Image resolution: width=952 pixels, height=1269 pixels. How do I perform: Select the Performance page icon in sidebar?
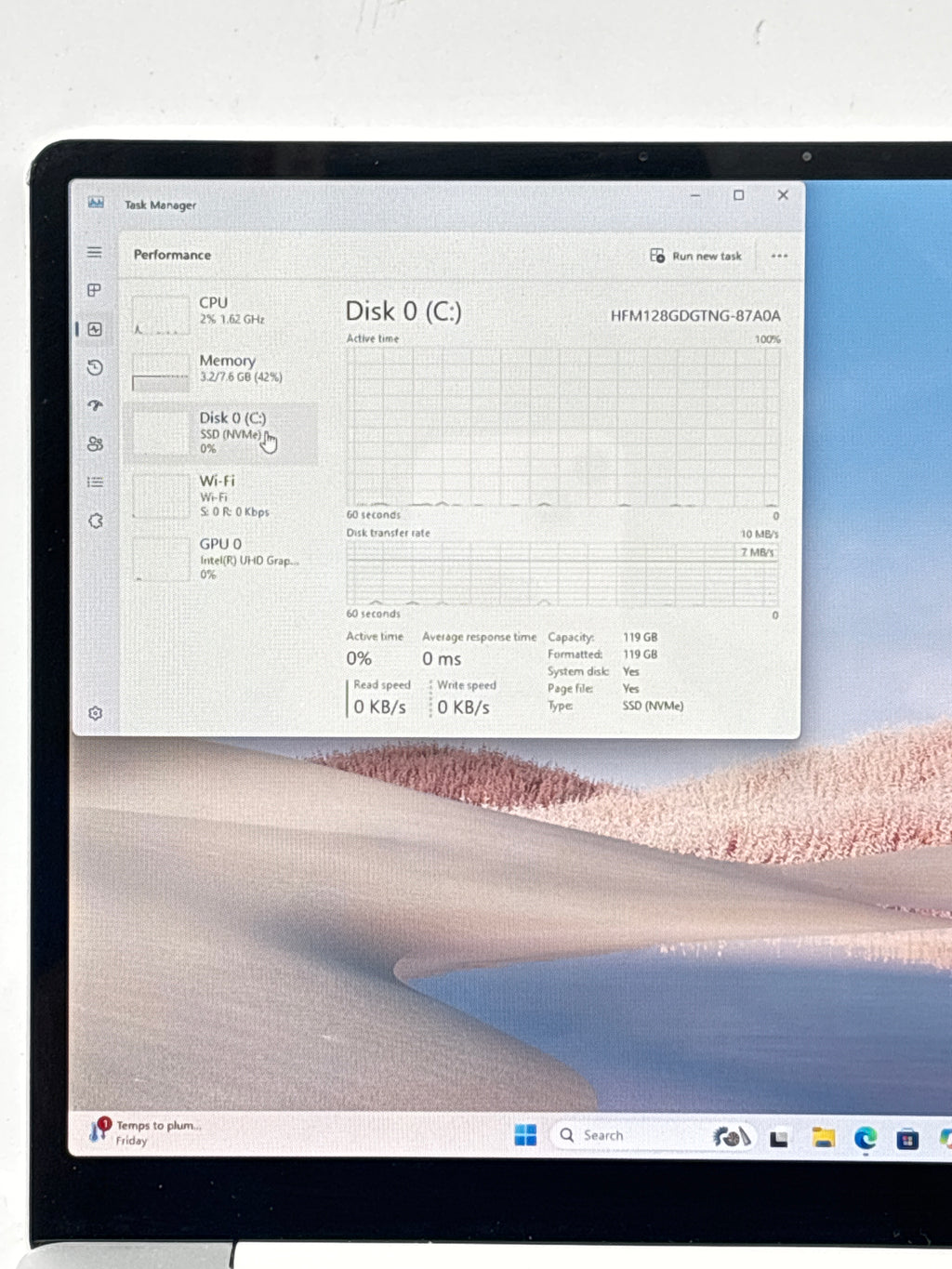point(95,329)
